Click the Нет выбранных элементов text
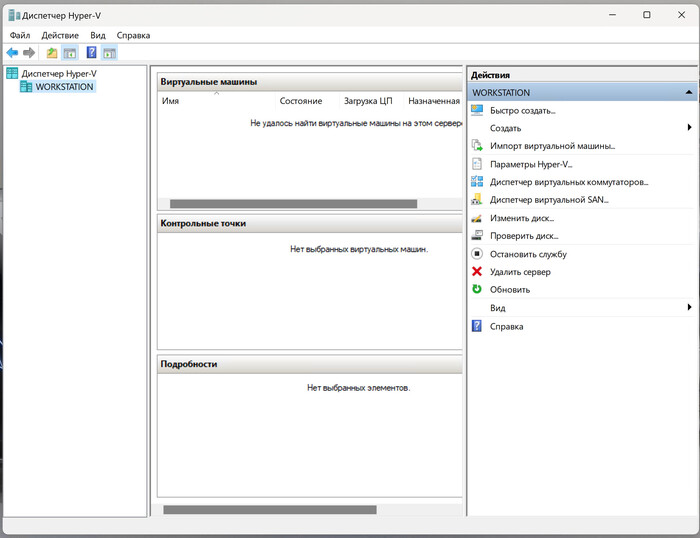Viewport: 700px width, 538px height. pos(358,388)
